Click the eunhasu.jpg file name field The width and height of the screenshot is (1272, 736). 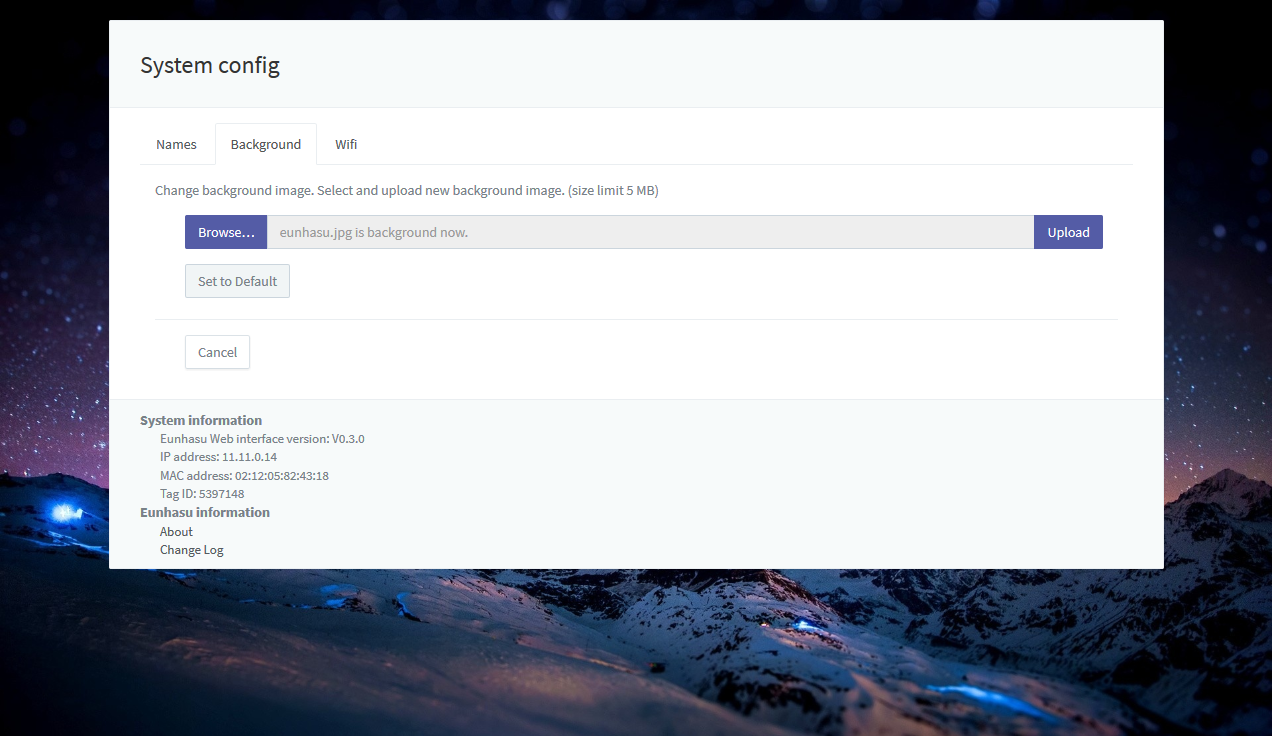pos(650,232)
